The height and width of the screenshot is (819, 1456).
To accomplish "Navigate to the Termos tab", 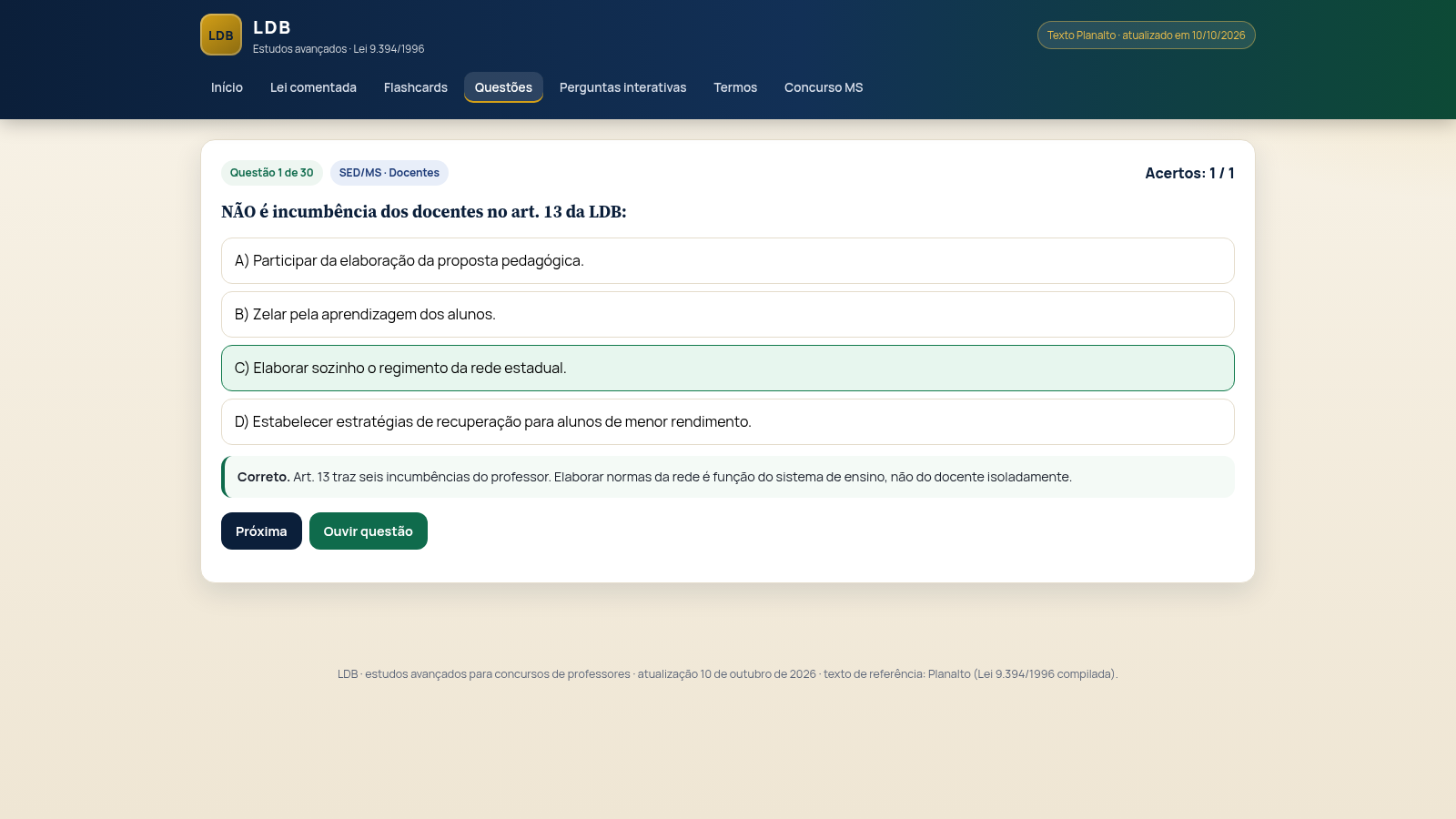I will click(x=735, y=87).
